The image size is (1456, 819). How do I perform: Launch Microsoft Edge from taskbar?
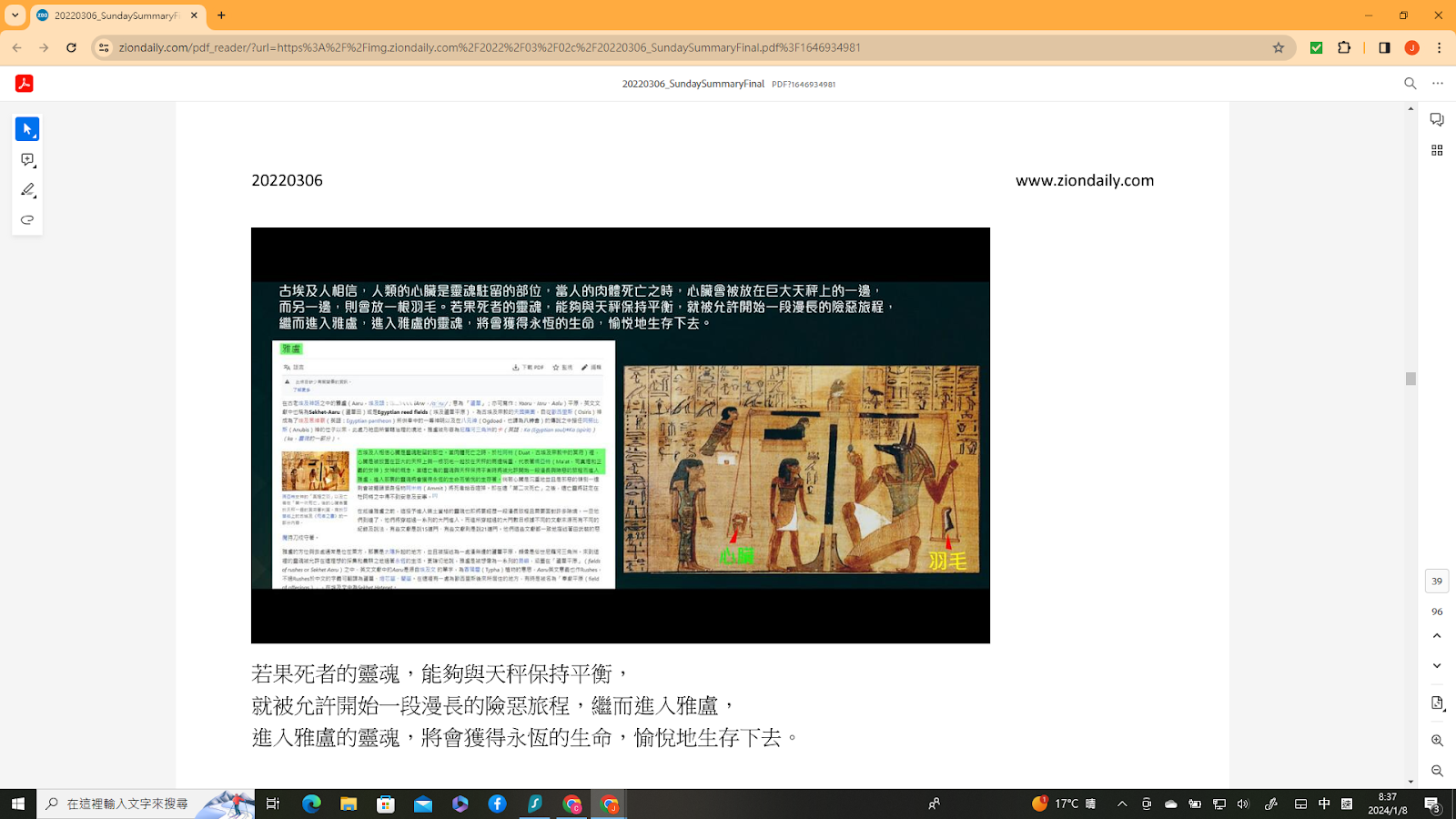311,804
